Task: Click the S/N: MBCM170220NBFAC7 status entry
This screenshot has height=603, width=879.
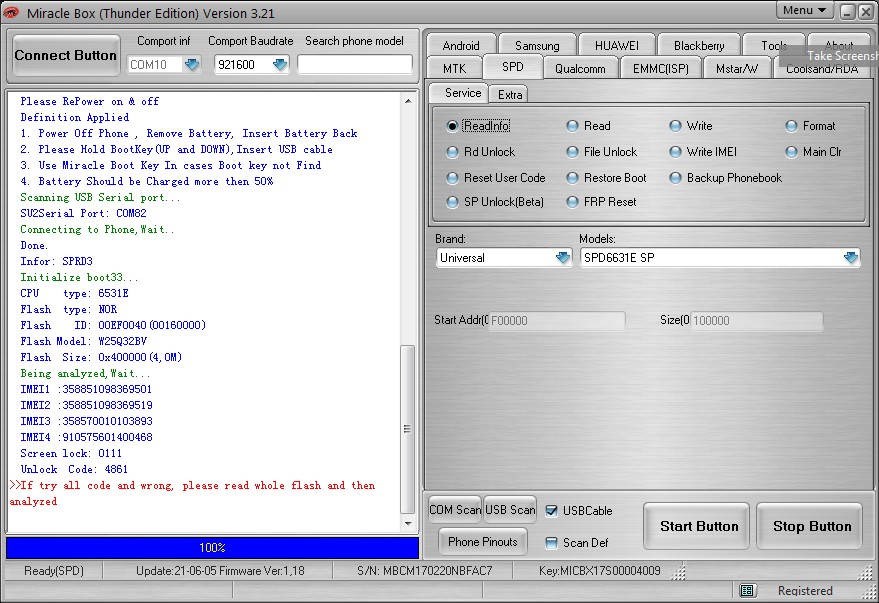Action: (425, 570)
